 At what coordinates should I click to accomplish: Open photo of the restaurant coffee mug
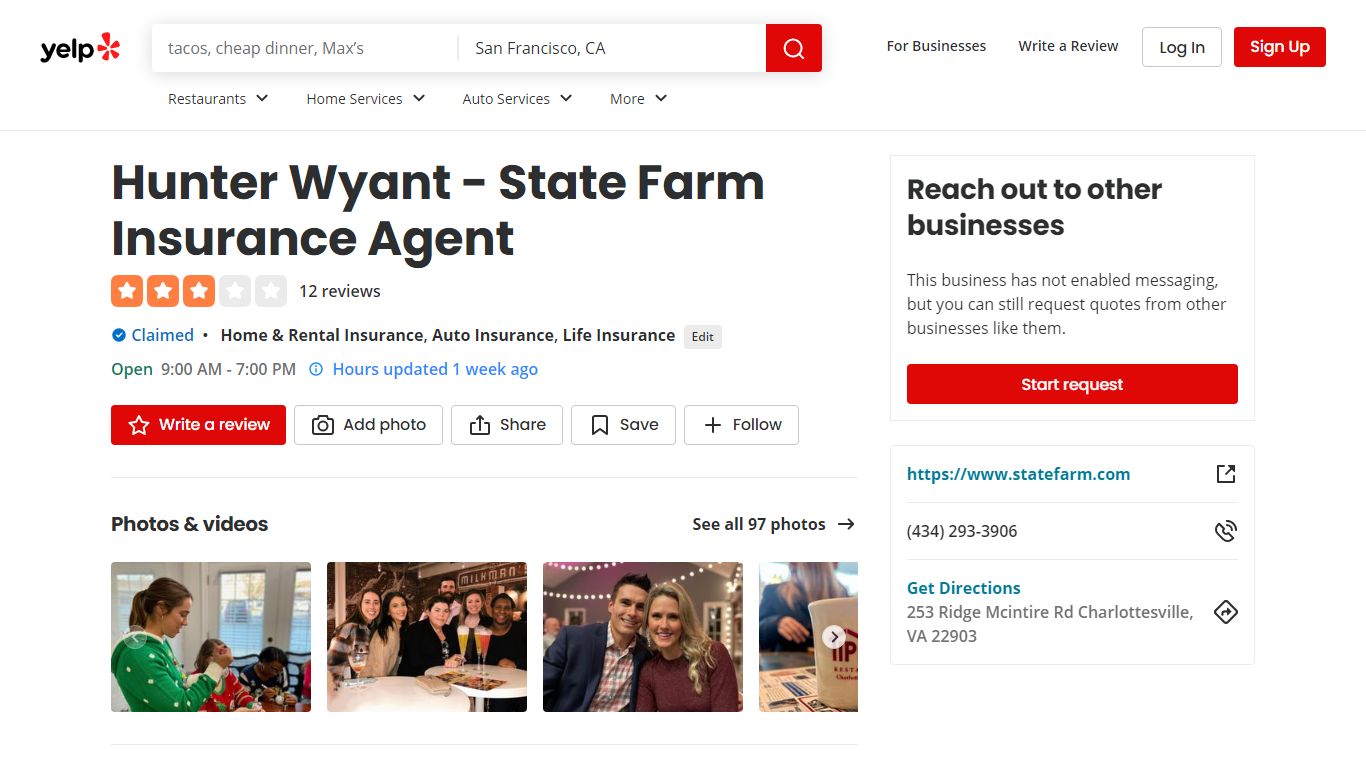click(x=808, y=637)
